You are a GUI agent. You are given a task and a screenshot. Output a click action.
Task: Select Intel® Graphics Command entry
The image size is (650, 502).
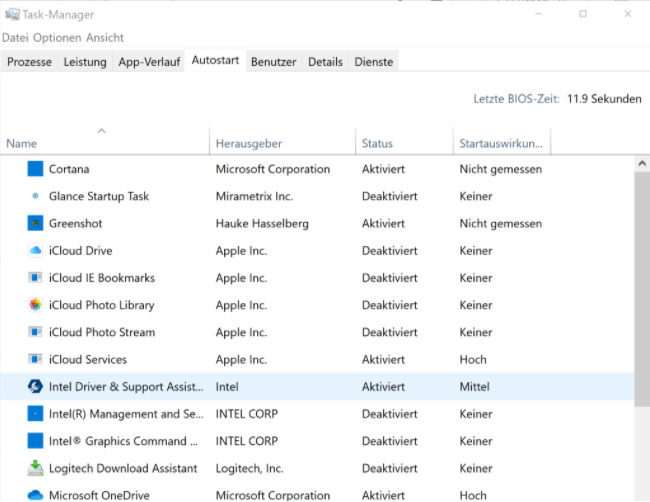pos(124,441)
